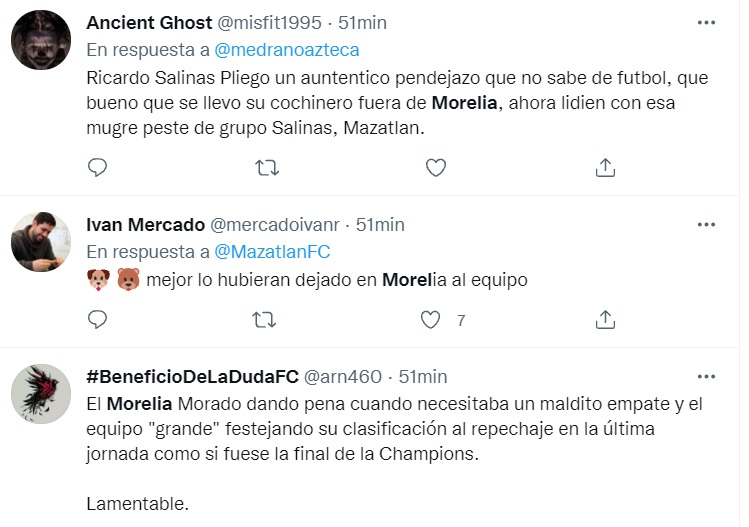Screen dimensions: 749x527
Task: View Ivan Mercado's profile picture
Action: coord(40,243)
